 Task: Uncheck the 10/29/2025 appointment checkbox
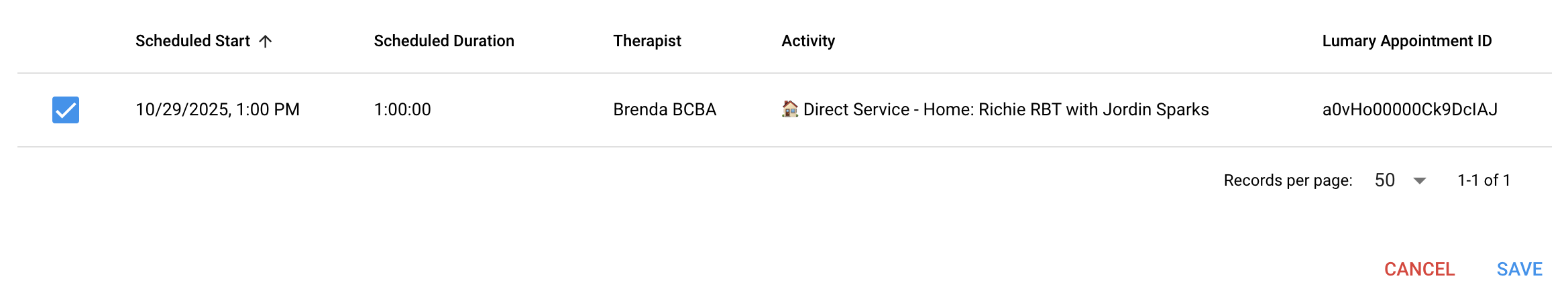point(66,110)
